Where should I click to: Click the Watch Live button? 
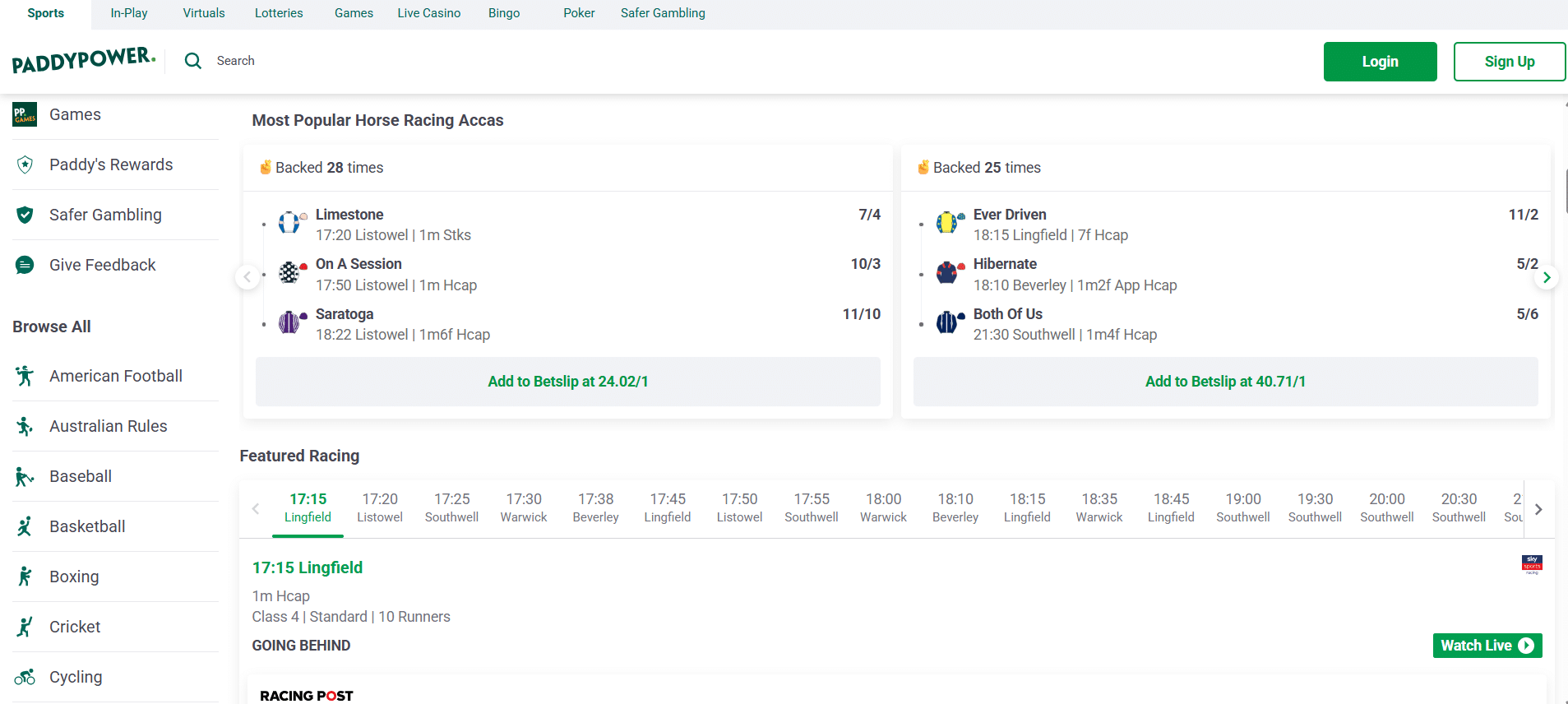pyautogui.click(x=1487, y=646)
